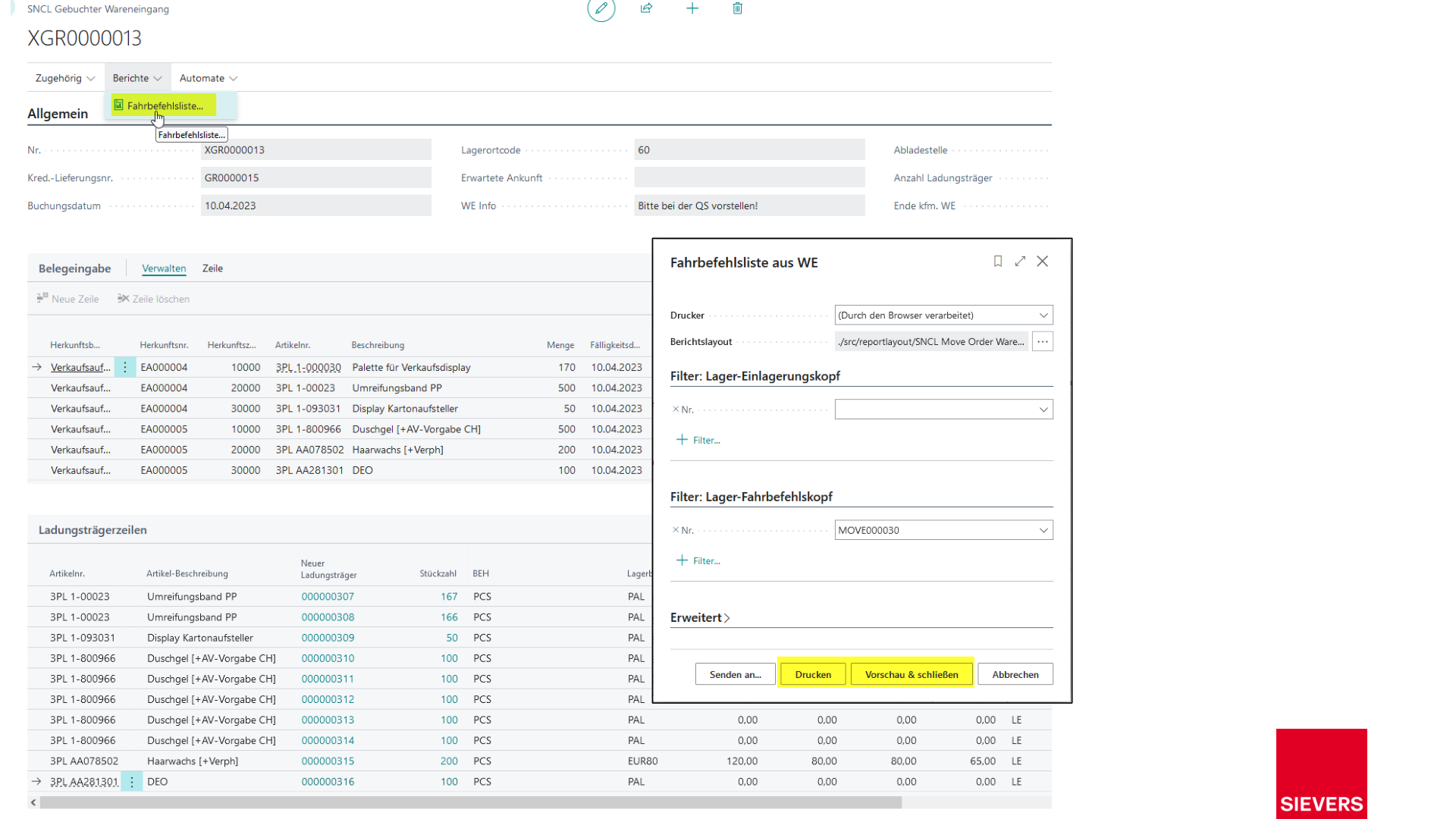
Task: Click the Neue Zeile icon action
Action: click(x=67, y=299)
